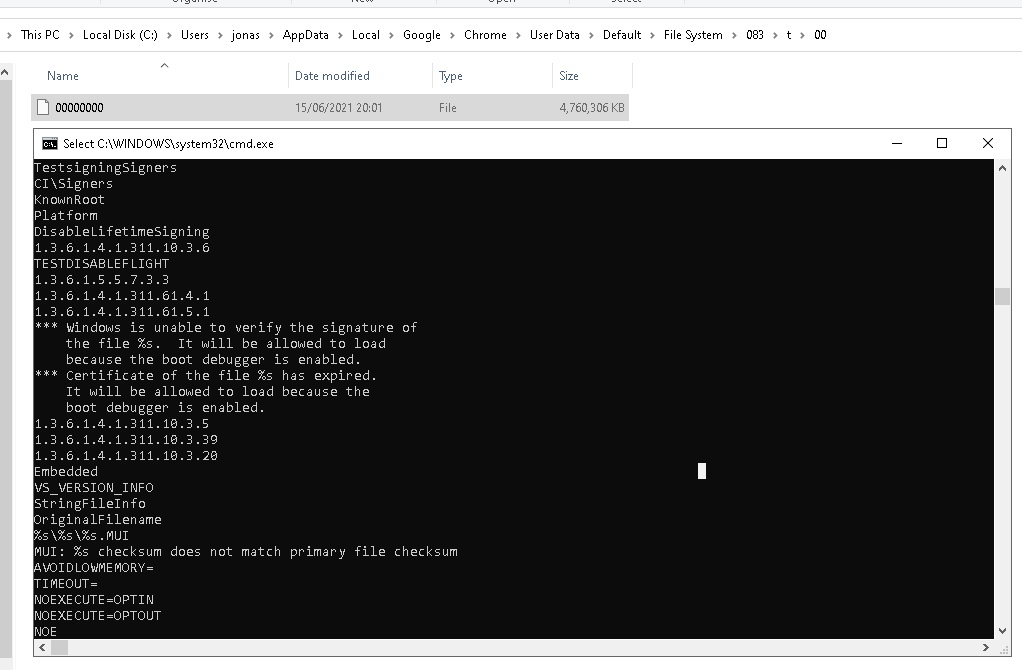Click cmd vertical scrollbar down arrow
Image resolution: width=1022 pixels, height=670 pixels.
[x=1002, y=631]
